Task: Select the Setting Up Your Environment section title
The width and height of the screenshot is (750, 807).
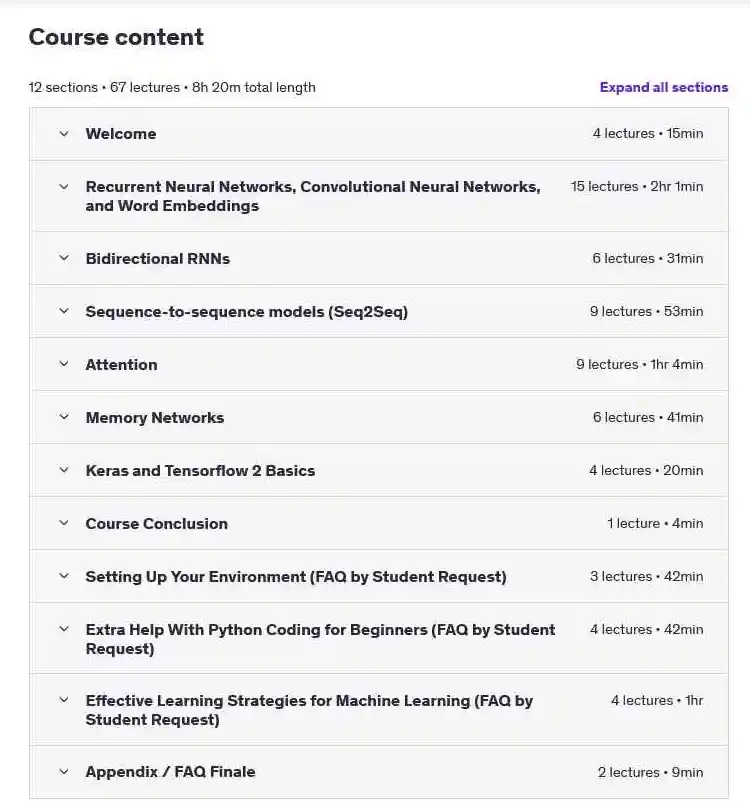Action: 296,577
